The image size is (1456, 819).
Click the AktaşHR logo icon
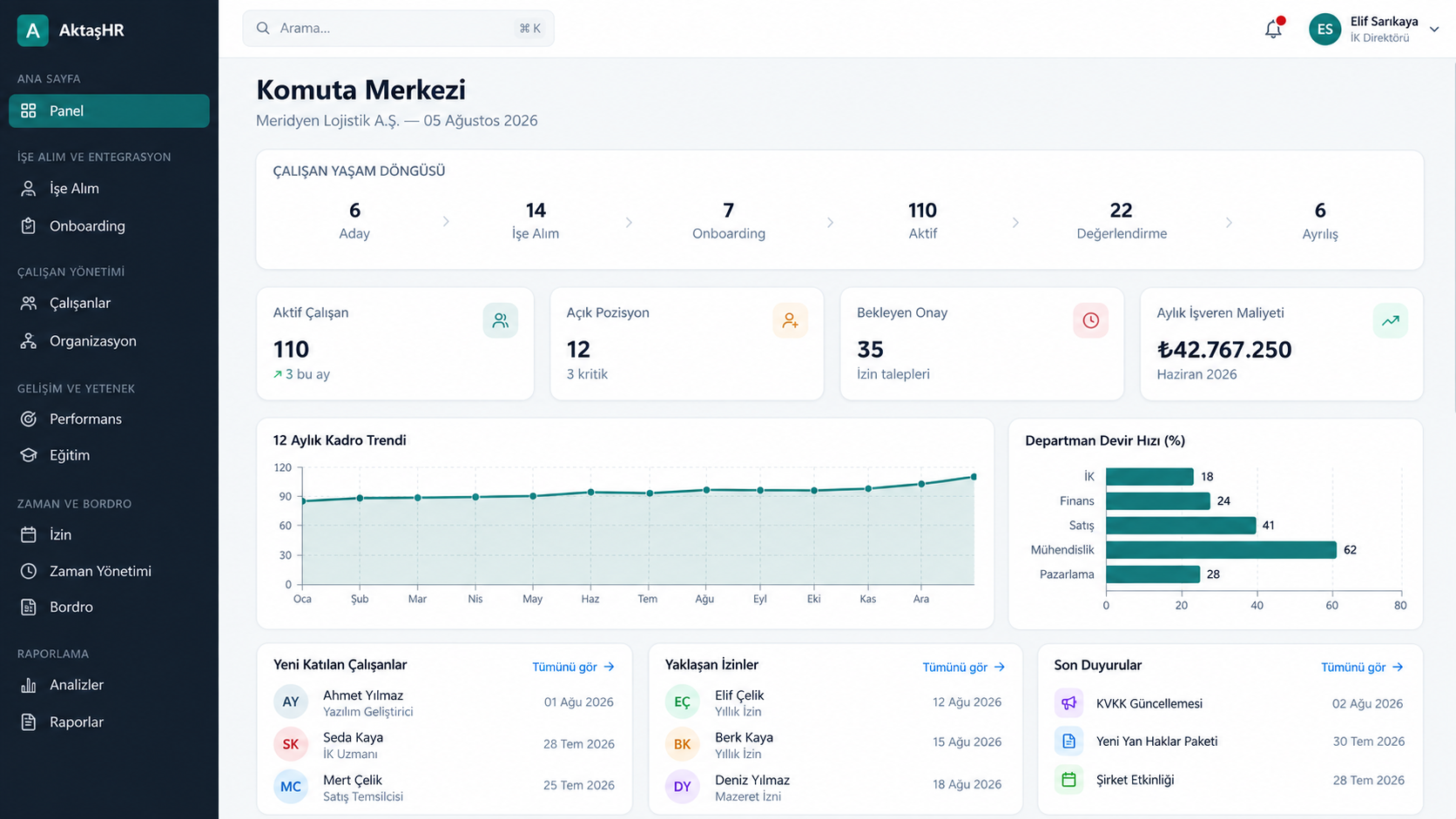[33, 30]
